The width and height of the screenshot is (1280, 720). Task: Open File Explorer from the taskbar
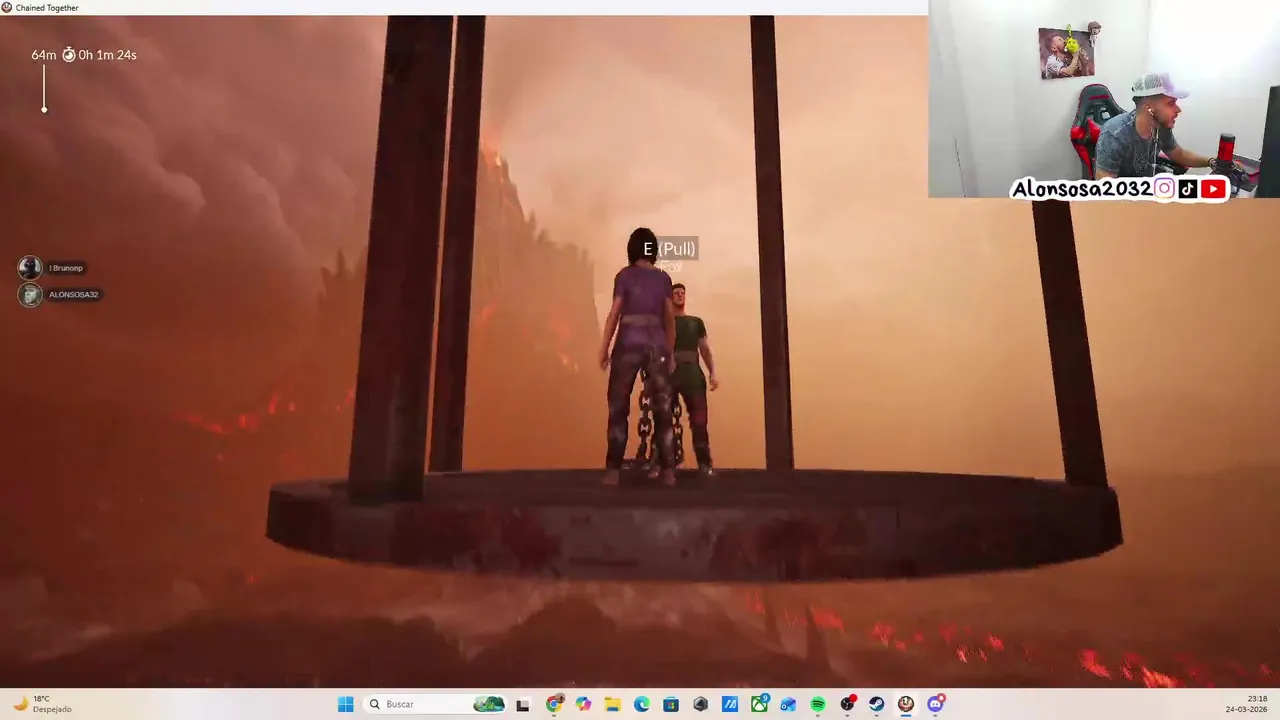[612, 704]
